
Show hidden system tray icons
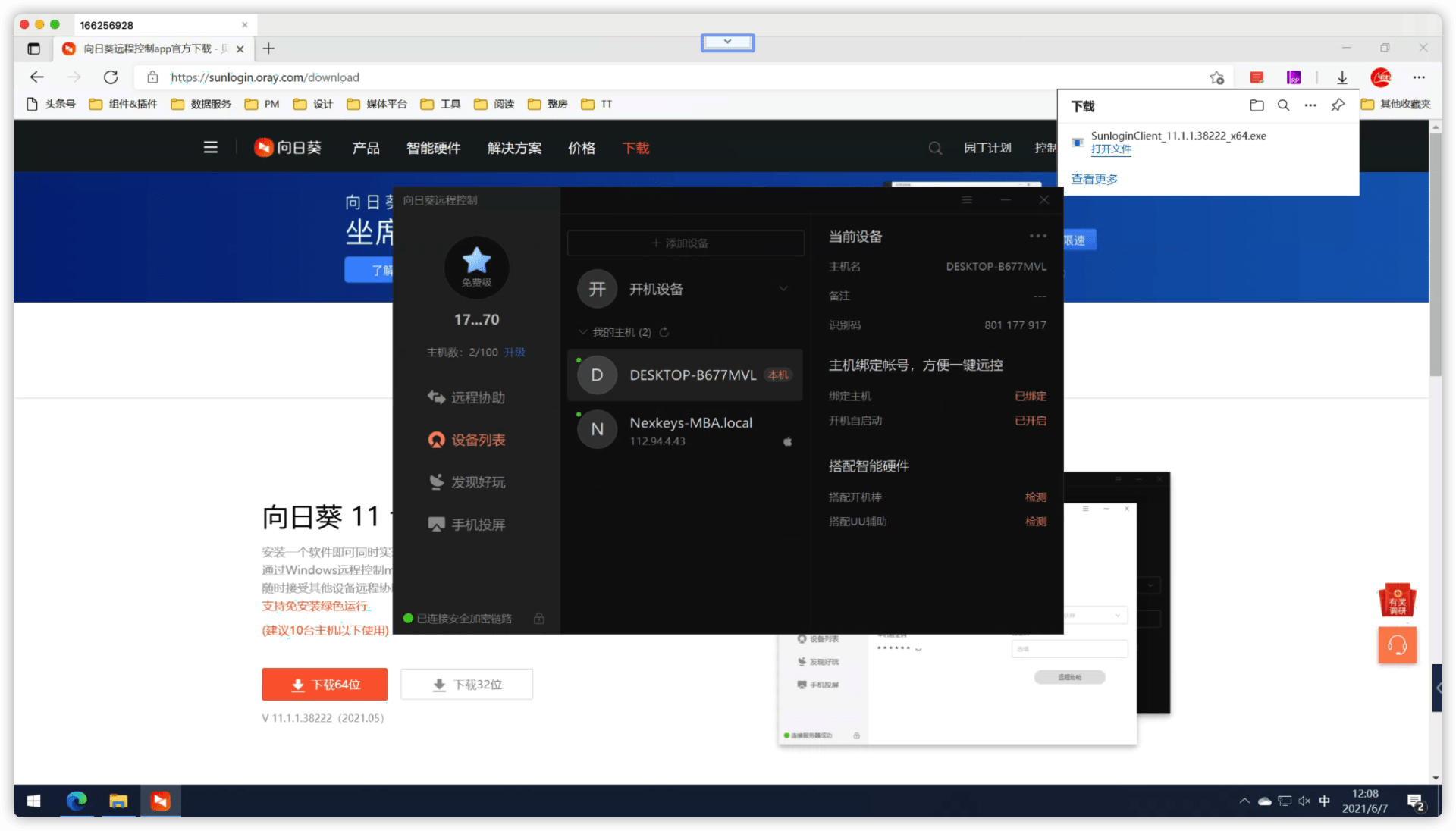(x=1244, y=801)
